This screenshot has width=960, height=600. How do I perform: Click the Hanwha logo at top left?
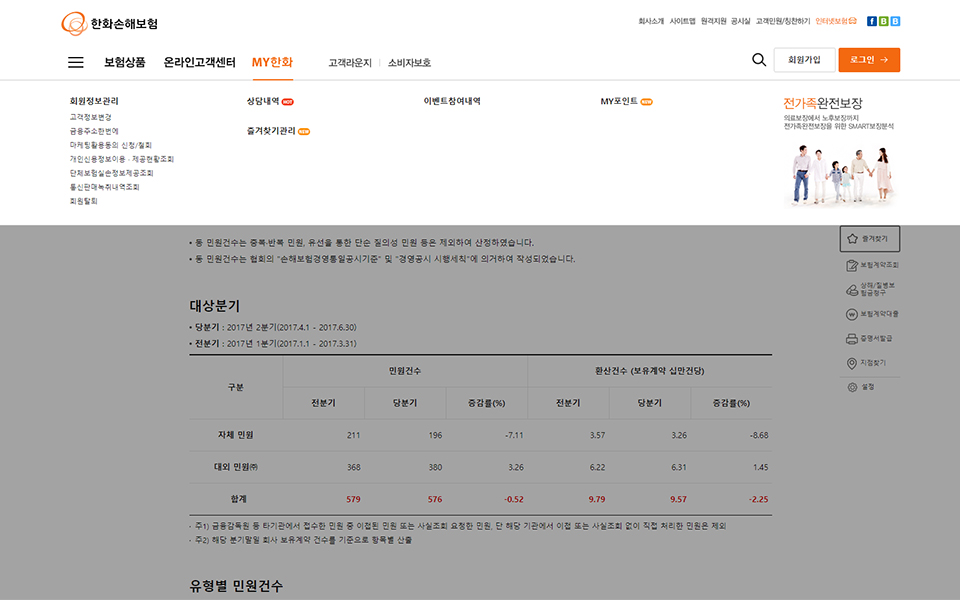click(x=110, y=23)
